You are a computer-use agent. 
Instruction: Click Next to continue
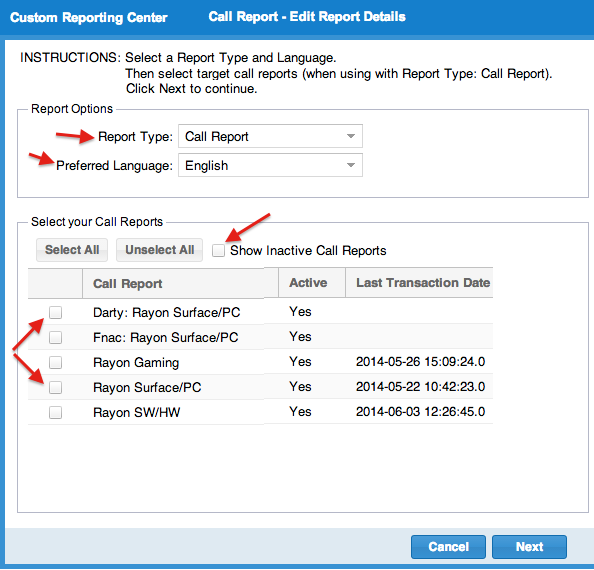[529, 547]
